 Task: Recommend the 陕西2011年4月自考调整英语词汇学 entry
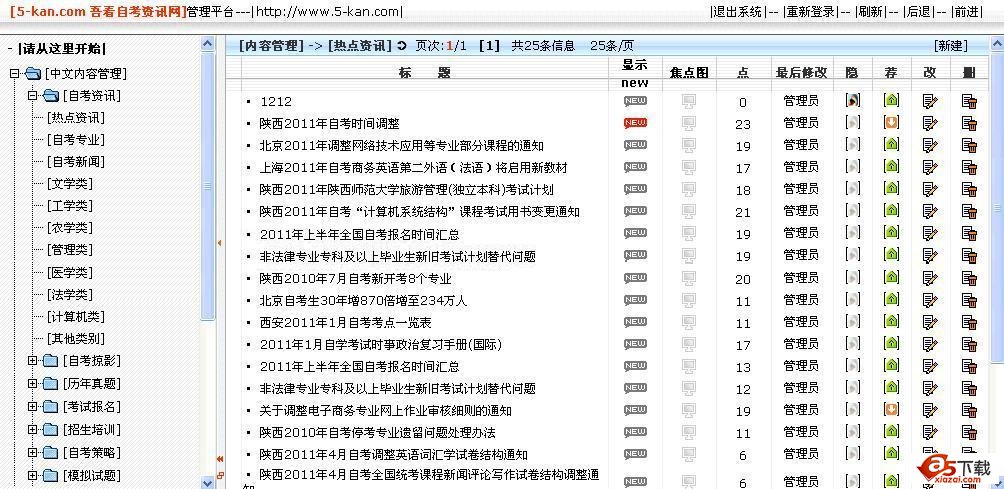(891, 453)
